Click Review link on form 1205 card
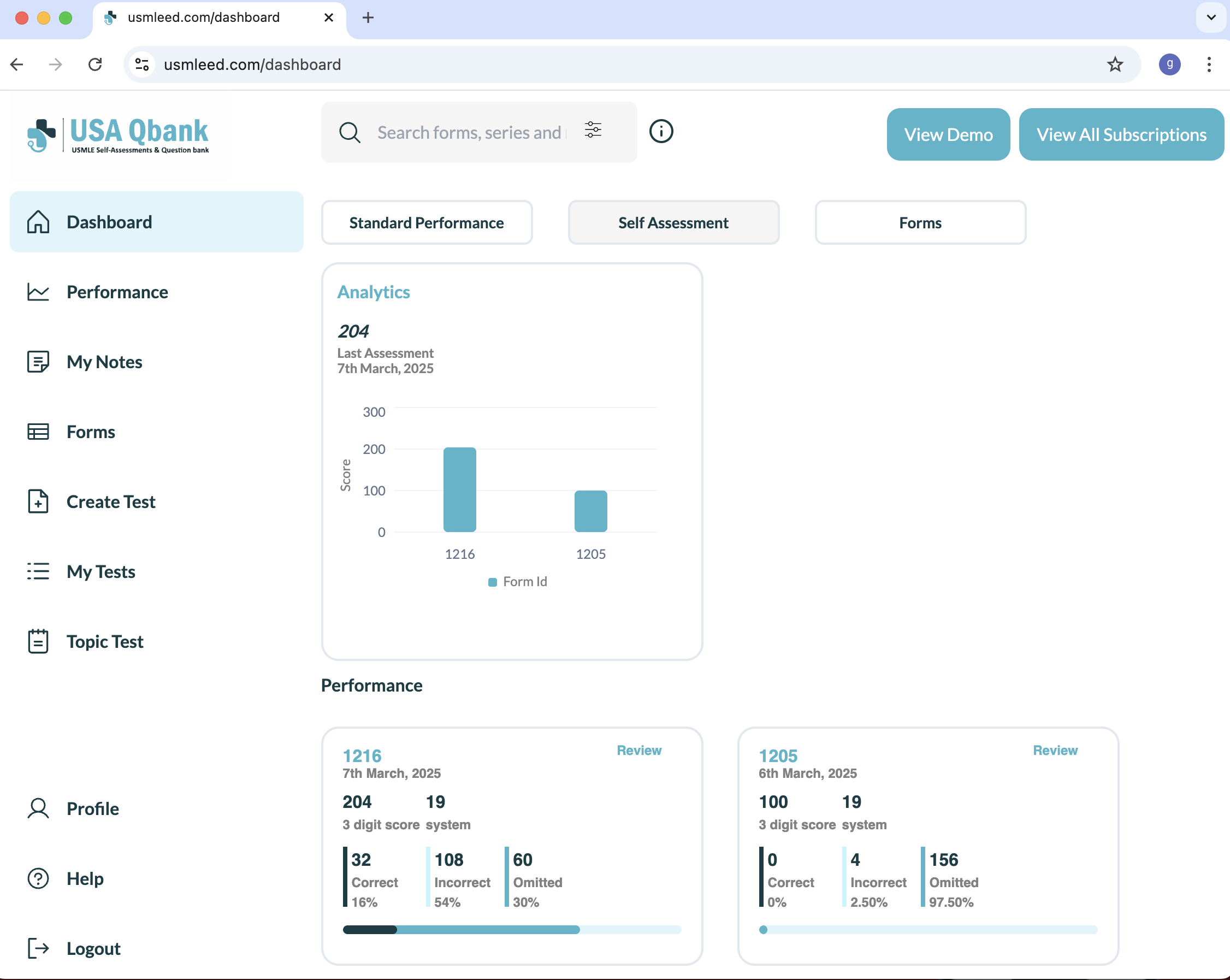This screenshot has height=980, width=1230. (x=1055, y=750)
